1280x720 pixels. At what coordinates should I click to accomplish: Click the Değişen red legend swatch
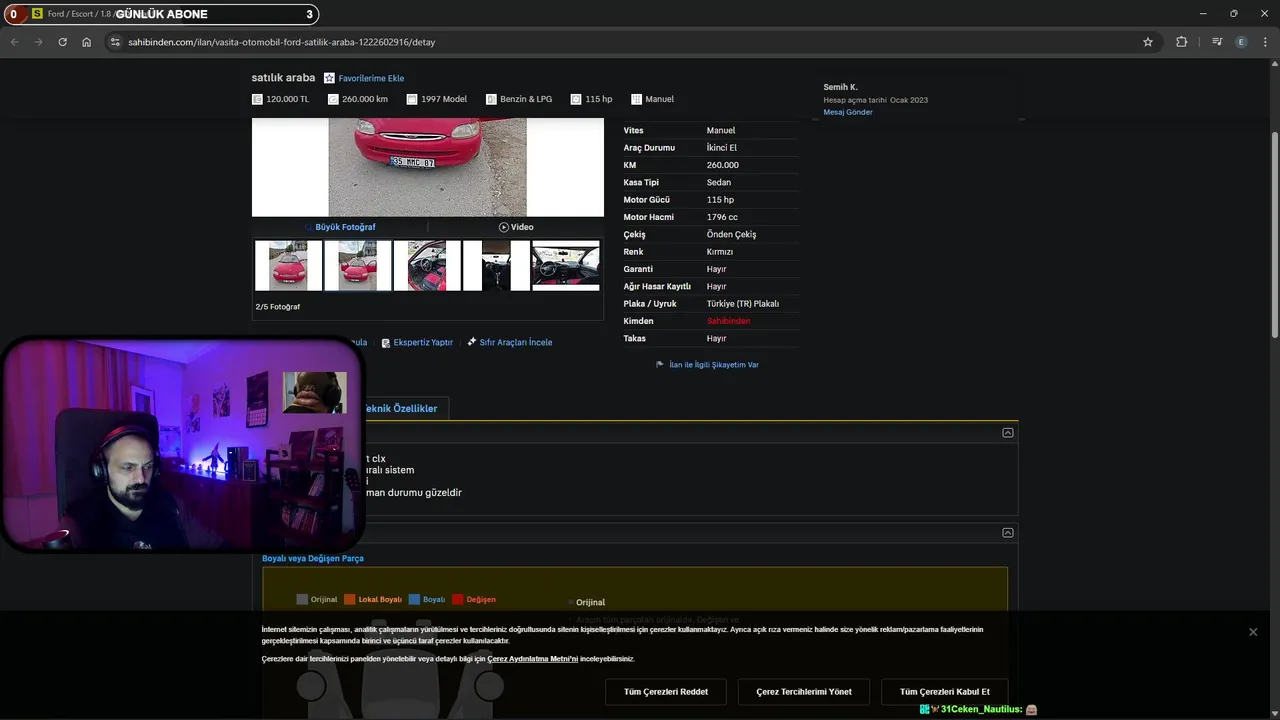pyautogui.click(x=458, y=599)
